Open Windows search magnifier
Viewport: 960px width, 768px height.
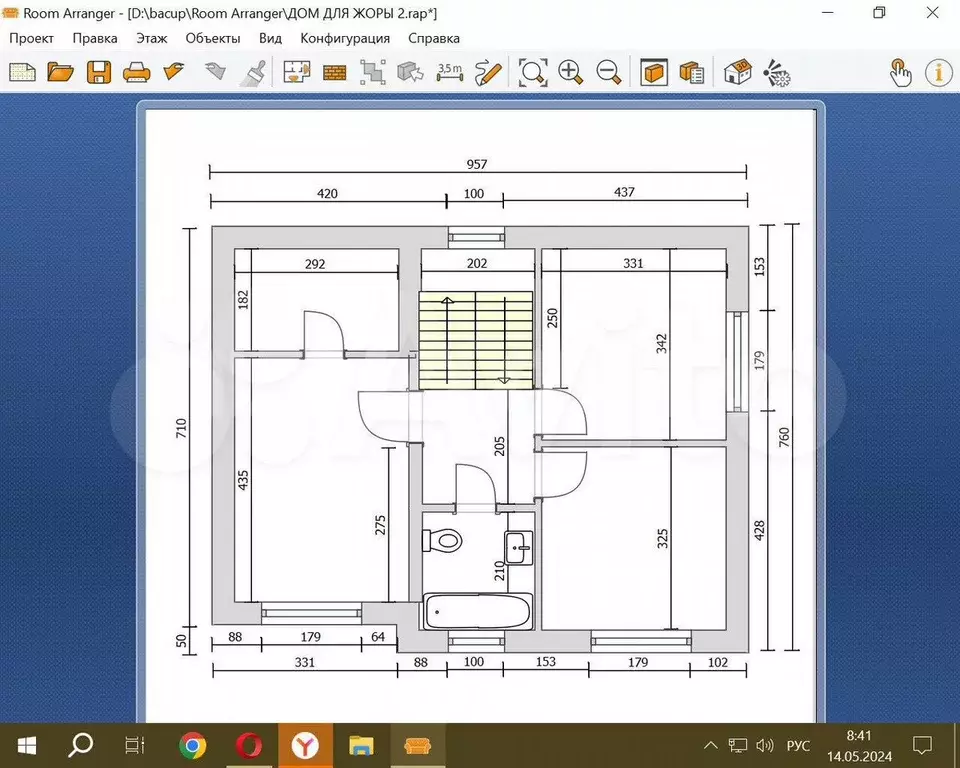[x=80, y=745]
